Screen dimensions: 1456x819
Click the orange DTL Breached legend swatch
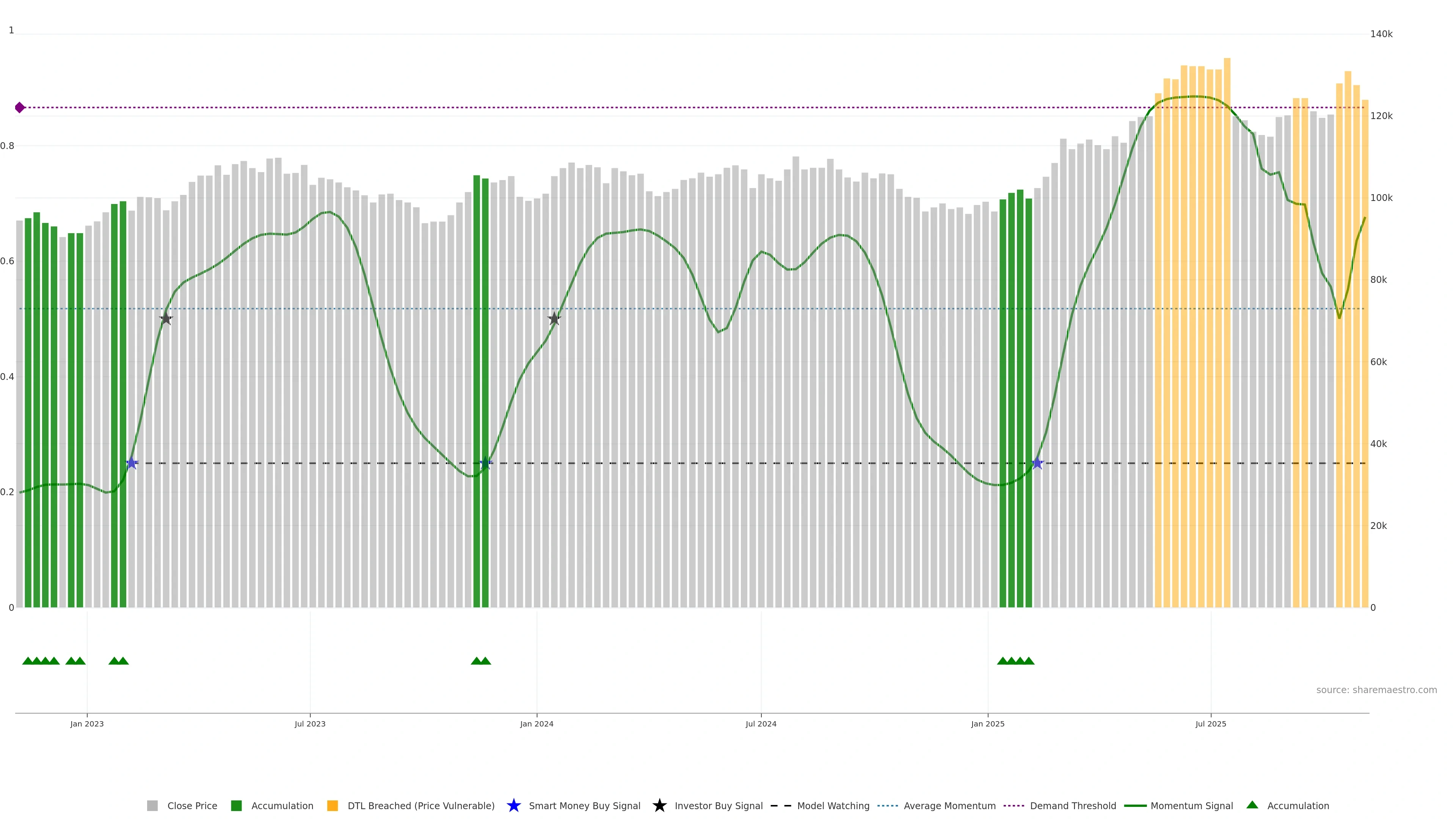click(333, 806)
